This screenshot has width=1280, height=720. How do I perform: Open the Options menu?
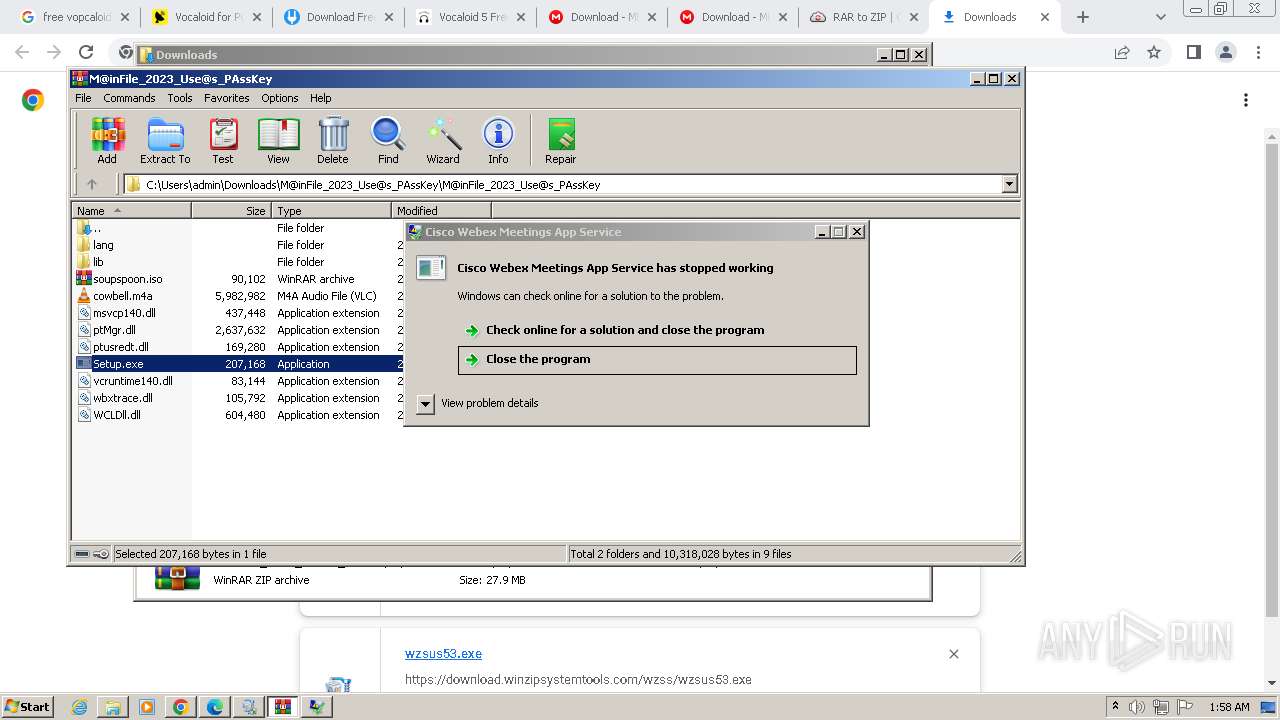click(280, 98)
